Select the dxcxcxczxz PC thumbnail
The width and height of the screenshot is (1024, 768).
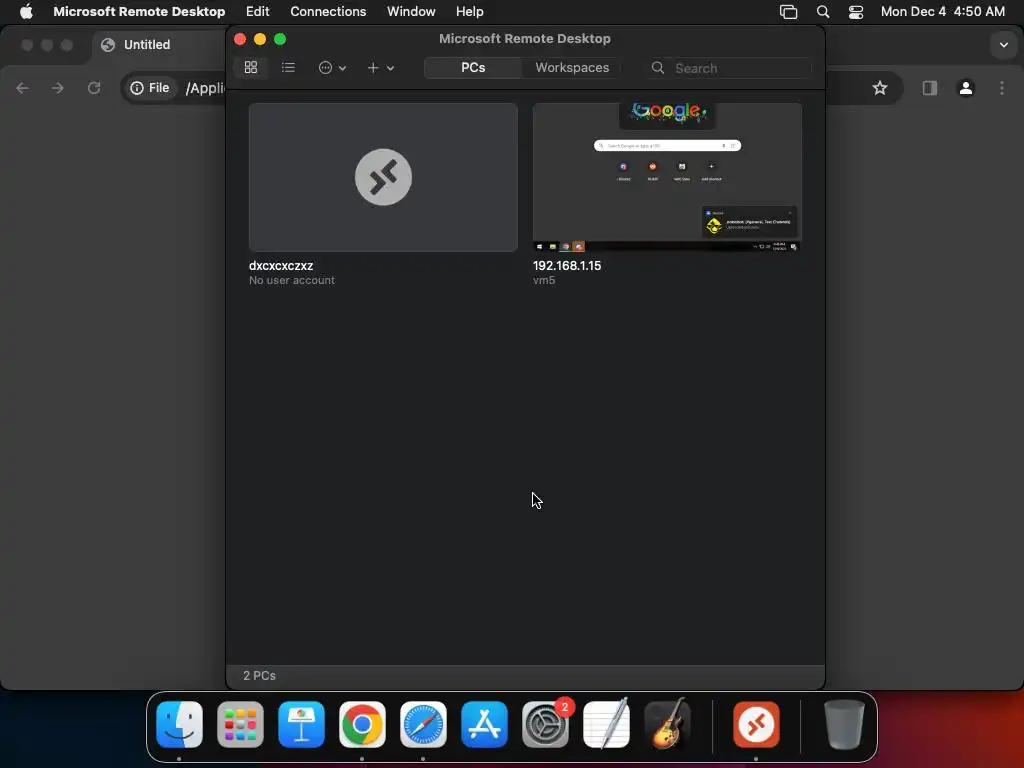coord(383,177)
